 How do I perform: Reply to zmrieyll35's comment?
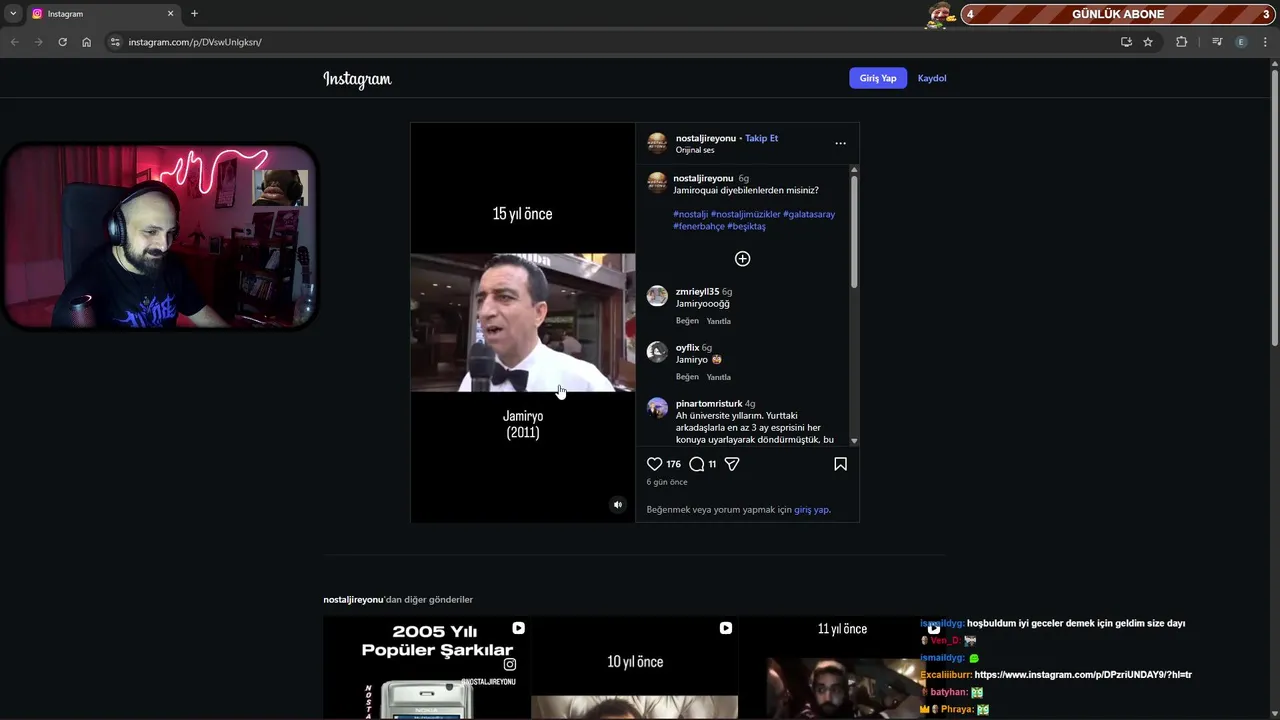click(x=718, y=321)
